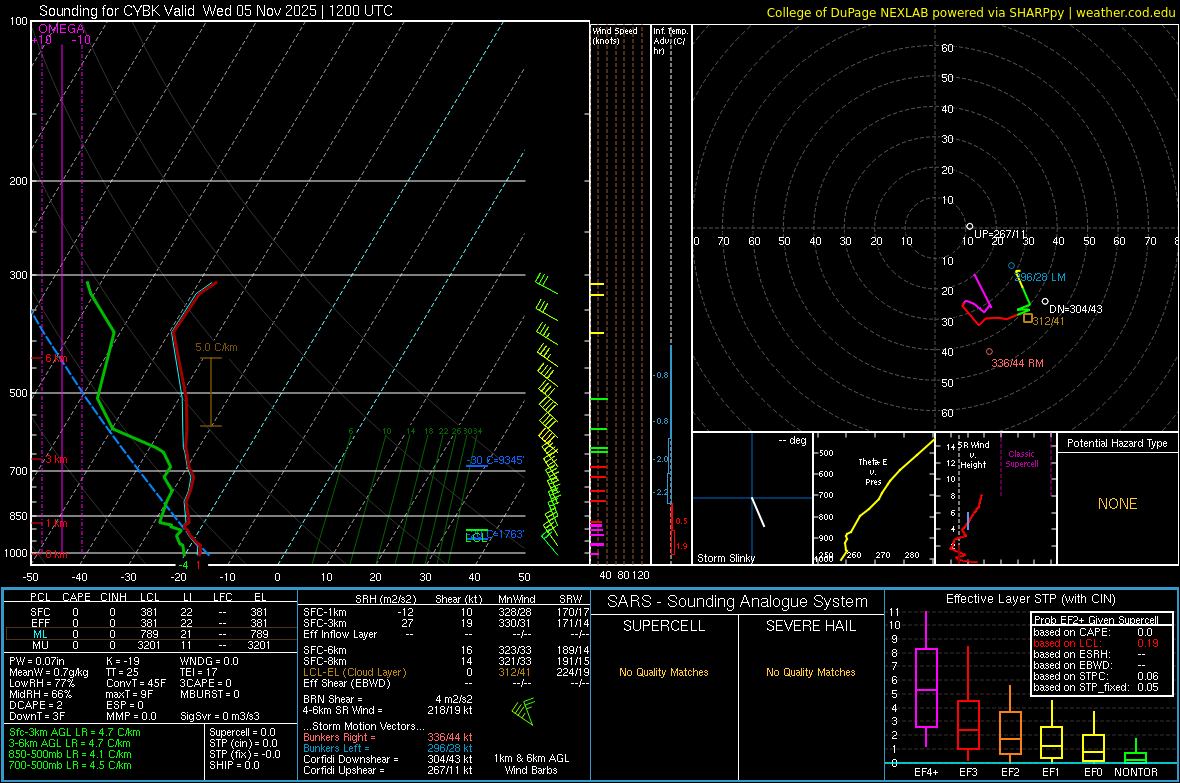Click the 'Corfidi Downshear = 304/43 kt' entry
The width and height of the screenshot is (1180, 783).
pos(388,759)
